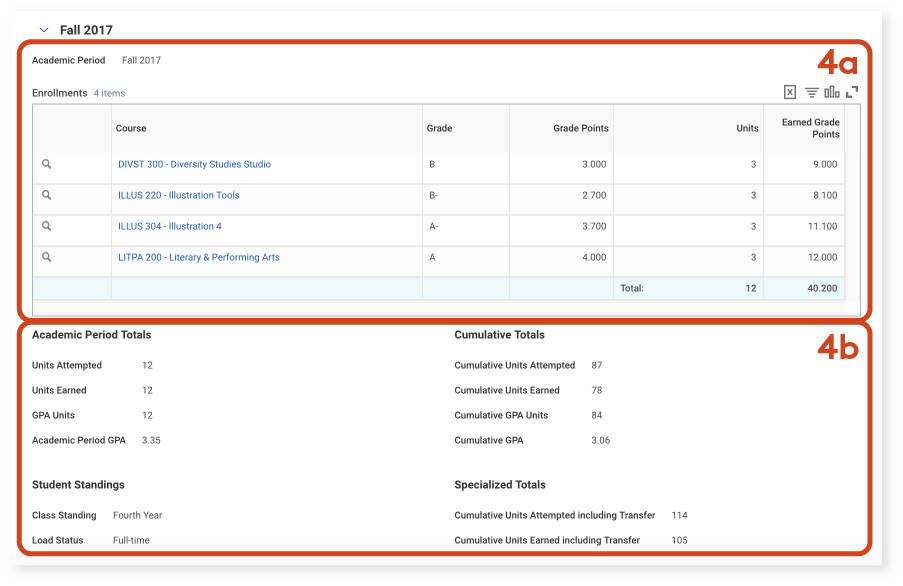Open details for the DIVST 300 row
Screen dimensions: 903x586
click(46, 163)
